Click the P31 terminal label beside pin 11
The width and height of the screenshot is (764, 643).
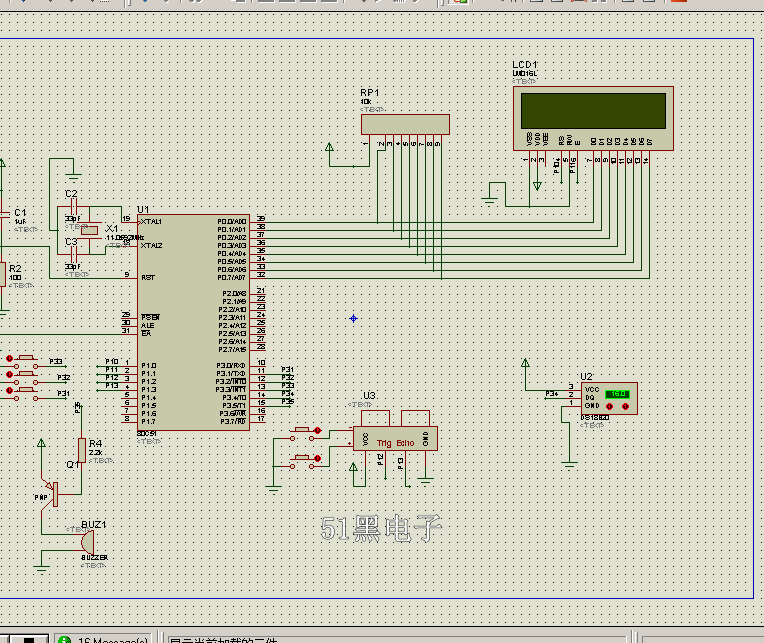287,369
